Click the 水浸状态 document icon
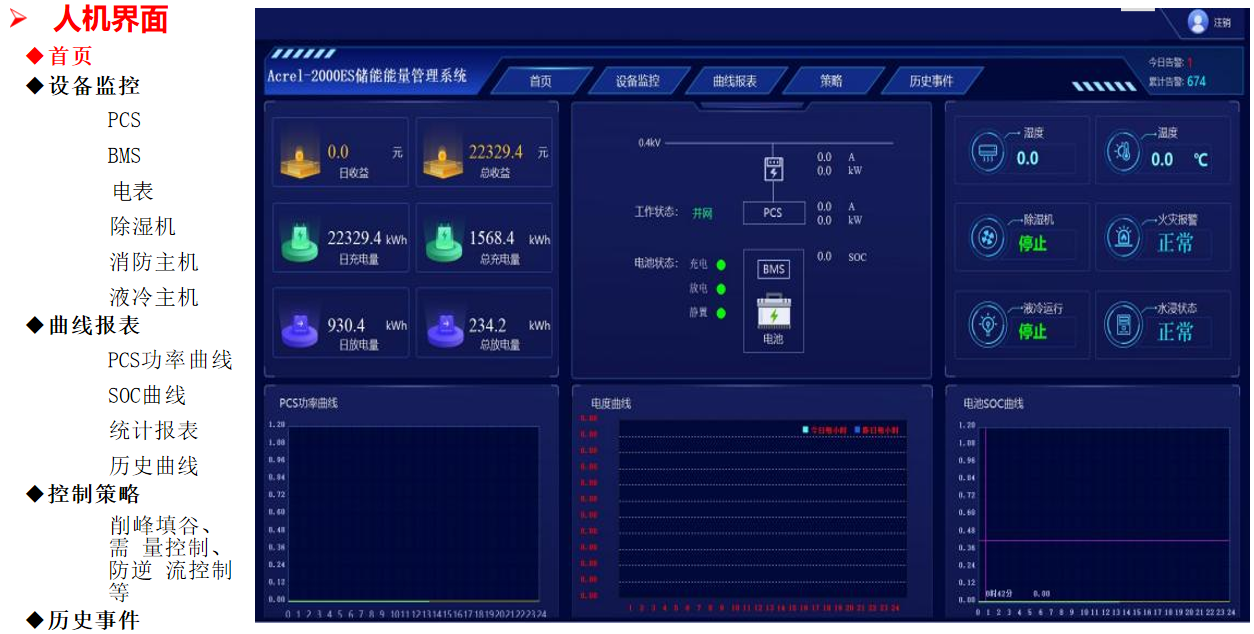The height and width of the screenshot is (634, 1254). point(1122,325)
